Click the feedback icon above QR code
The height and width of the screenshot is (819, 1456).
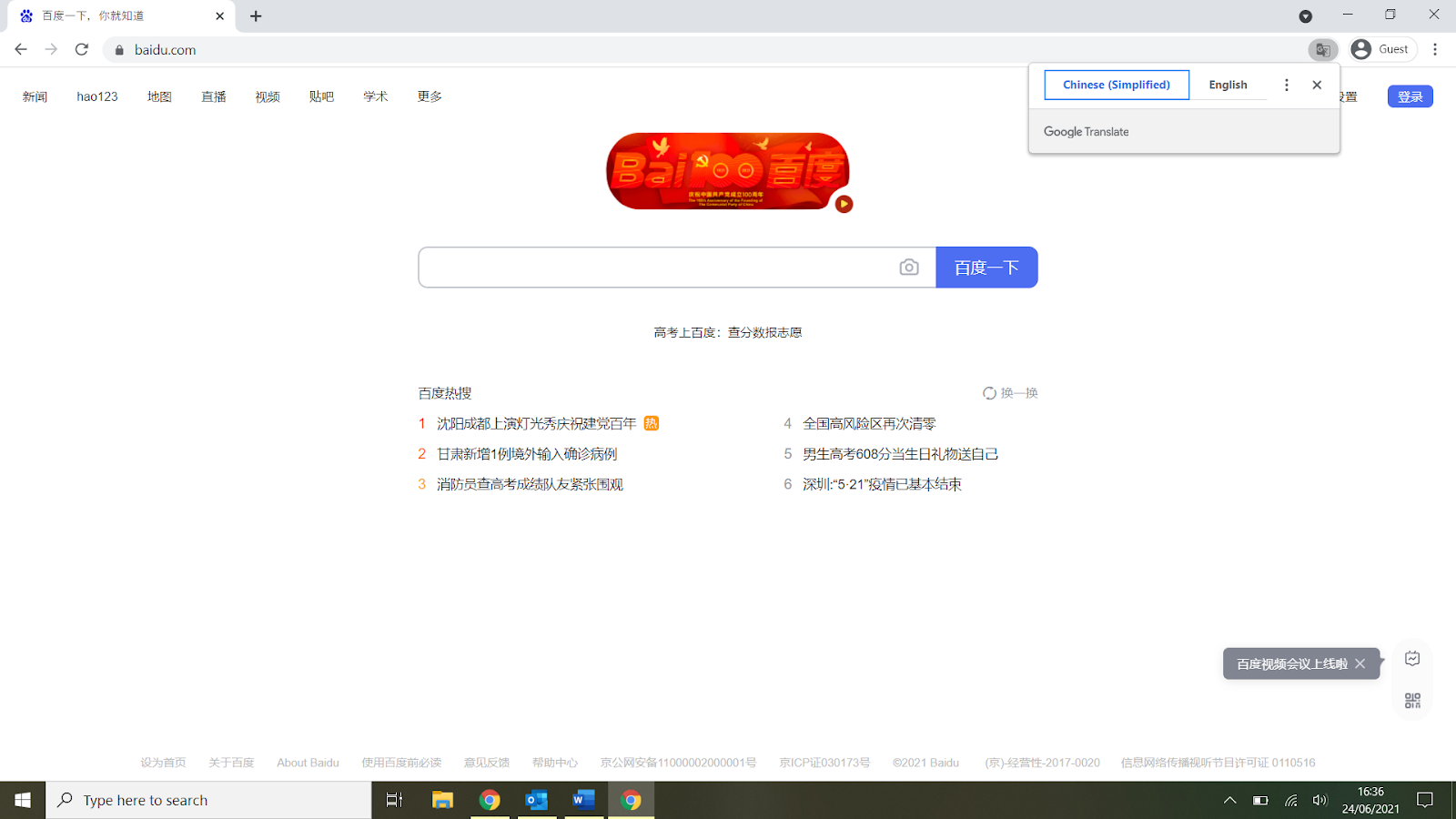[1412, 659]
